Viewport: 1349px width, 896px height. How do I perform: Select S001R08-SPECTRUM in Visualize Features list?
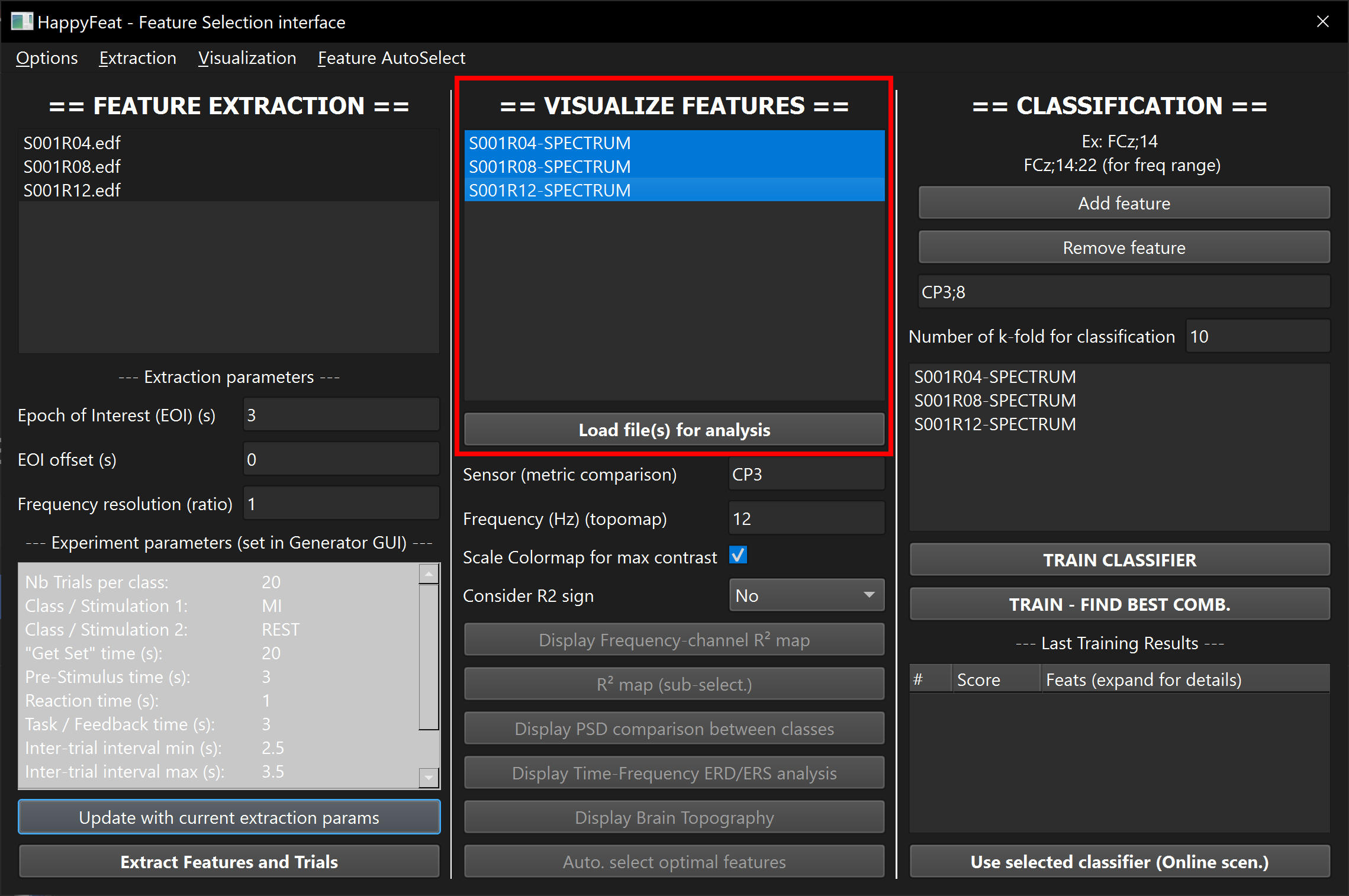[674, 166]
